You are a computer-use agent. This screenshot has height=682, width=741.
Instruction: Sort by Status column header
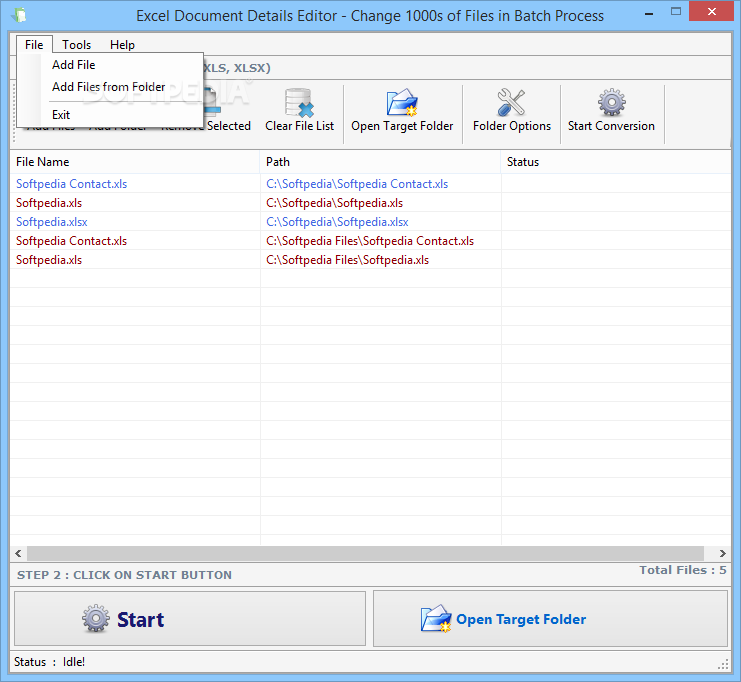(616, 162)
